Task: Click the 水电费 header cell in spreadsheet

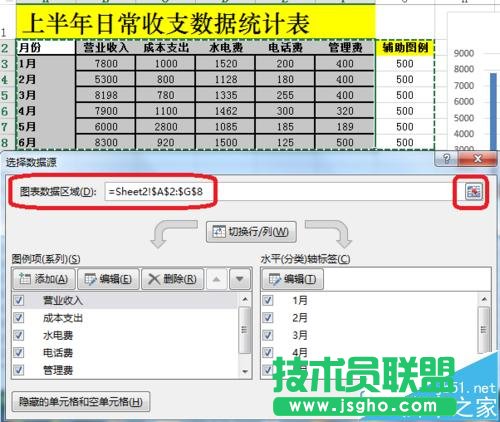Action: coord(226,47)
